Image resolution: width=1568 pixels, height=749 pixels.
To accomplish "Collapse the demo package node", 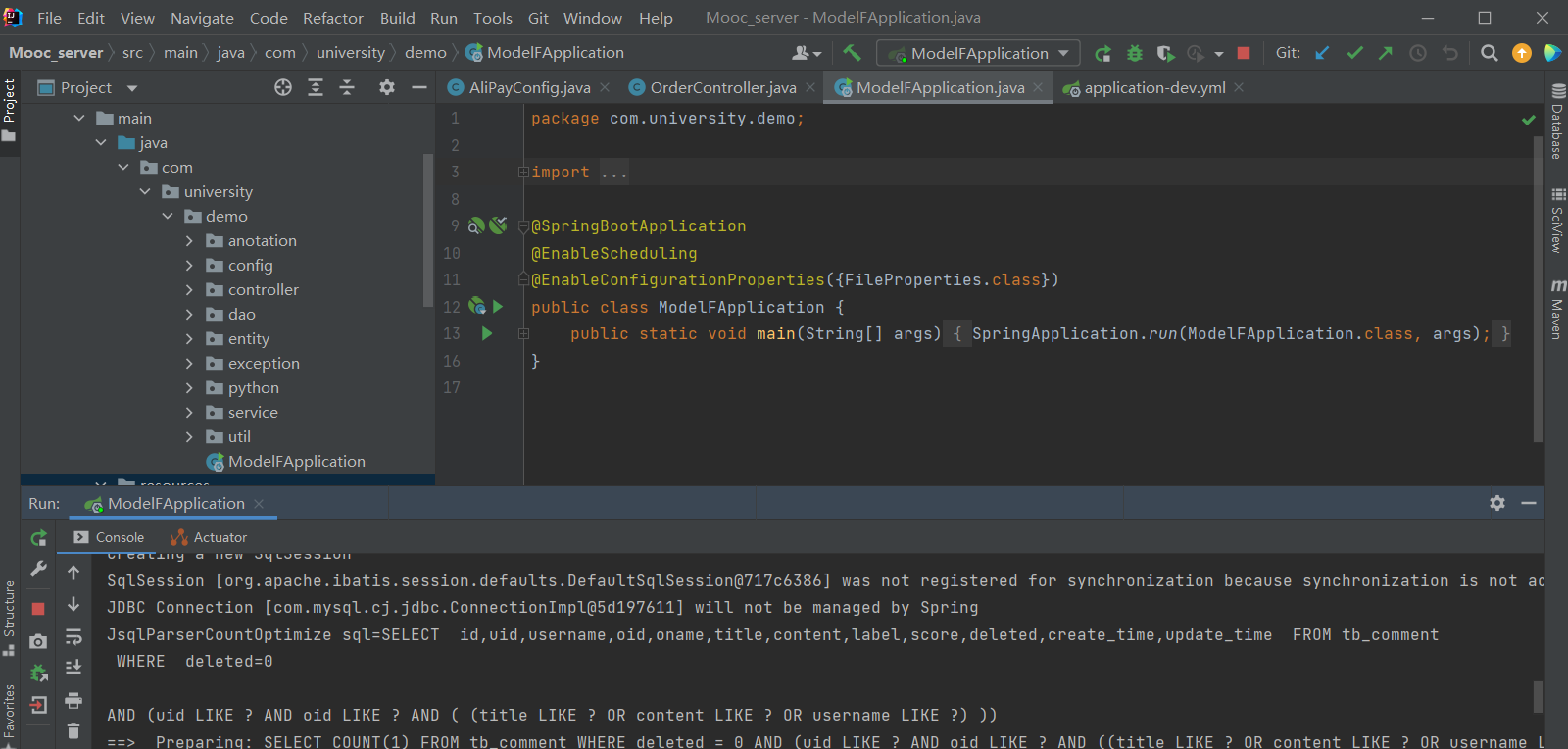I will (168, 217).
